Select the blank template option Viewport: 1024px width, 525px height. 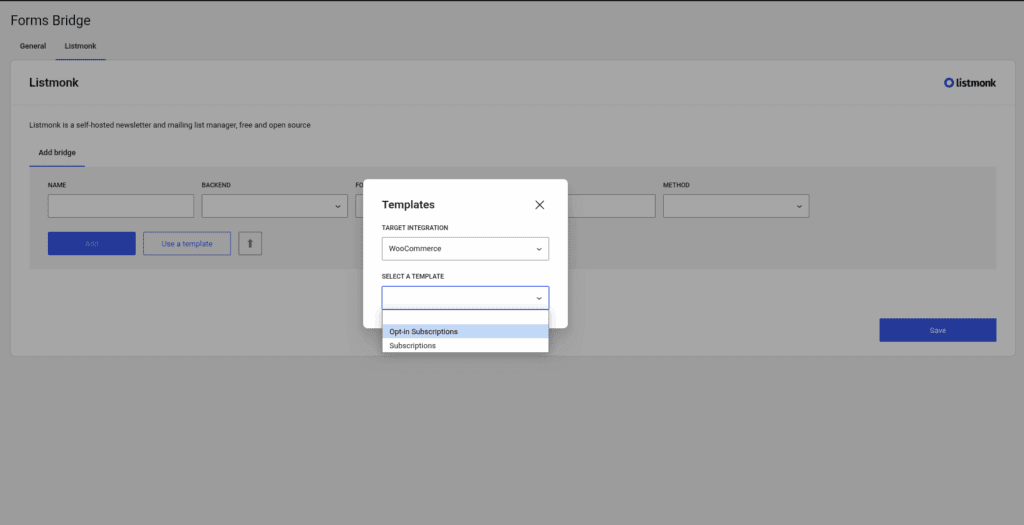[465, 317]
